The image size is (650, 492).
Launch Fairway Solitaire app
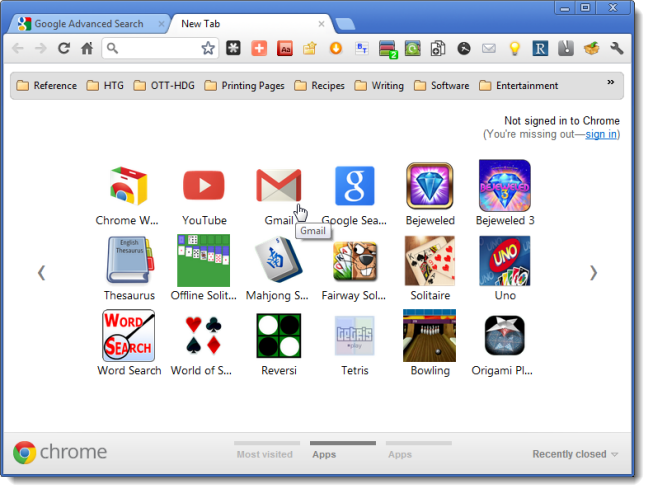354,260
